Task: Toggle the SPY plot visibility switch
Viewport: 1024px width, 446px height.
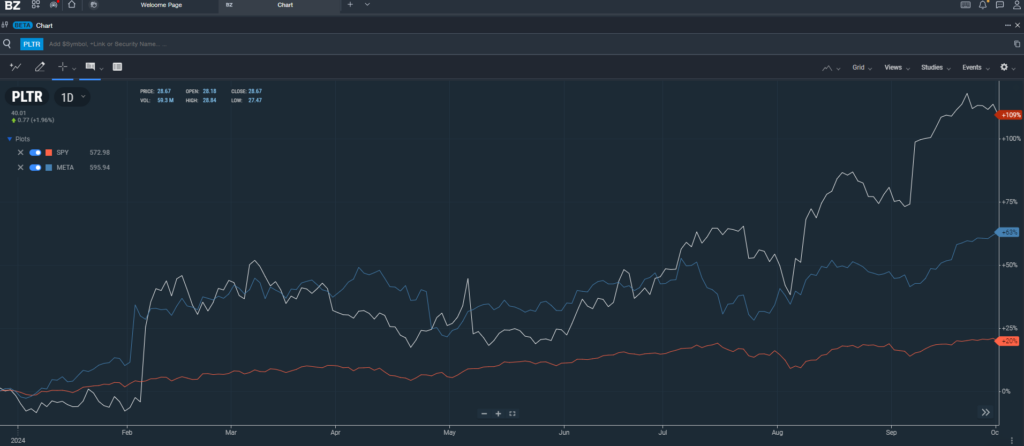Action: click(x=35, y=152)
